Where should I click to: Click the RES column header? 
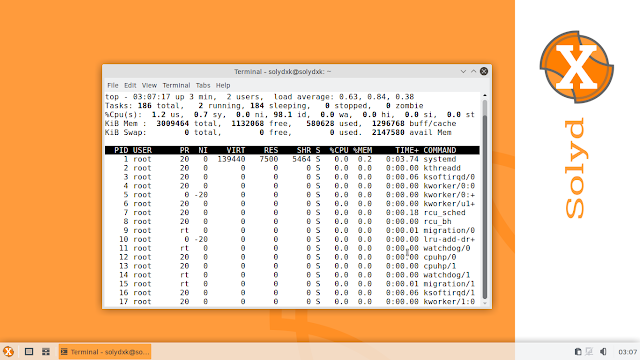[x=271, y=150]
